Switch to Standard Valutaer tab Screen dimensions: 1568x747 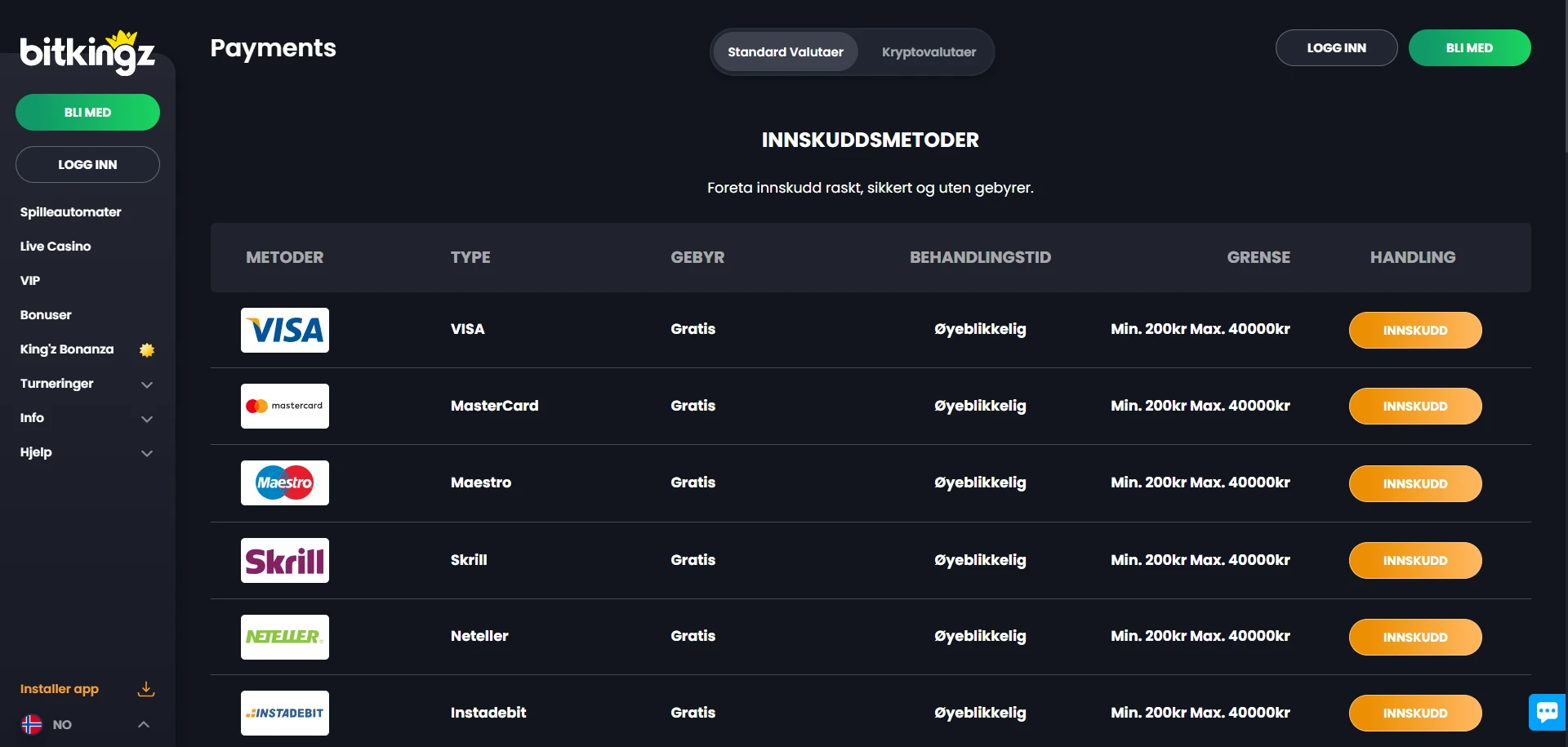pyautogui.click(x=786, y=51)
